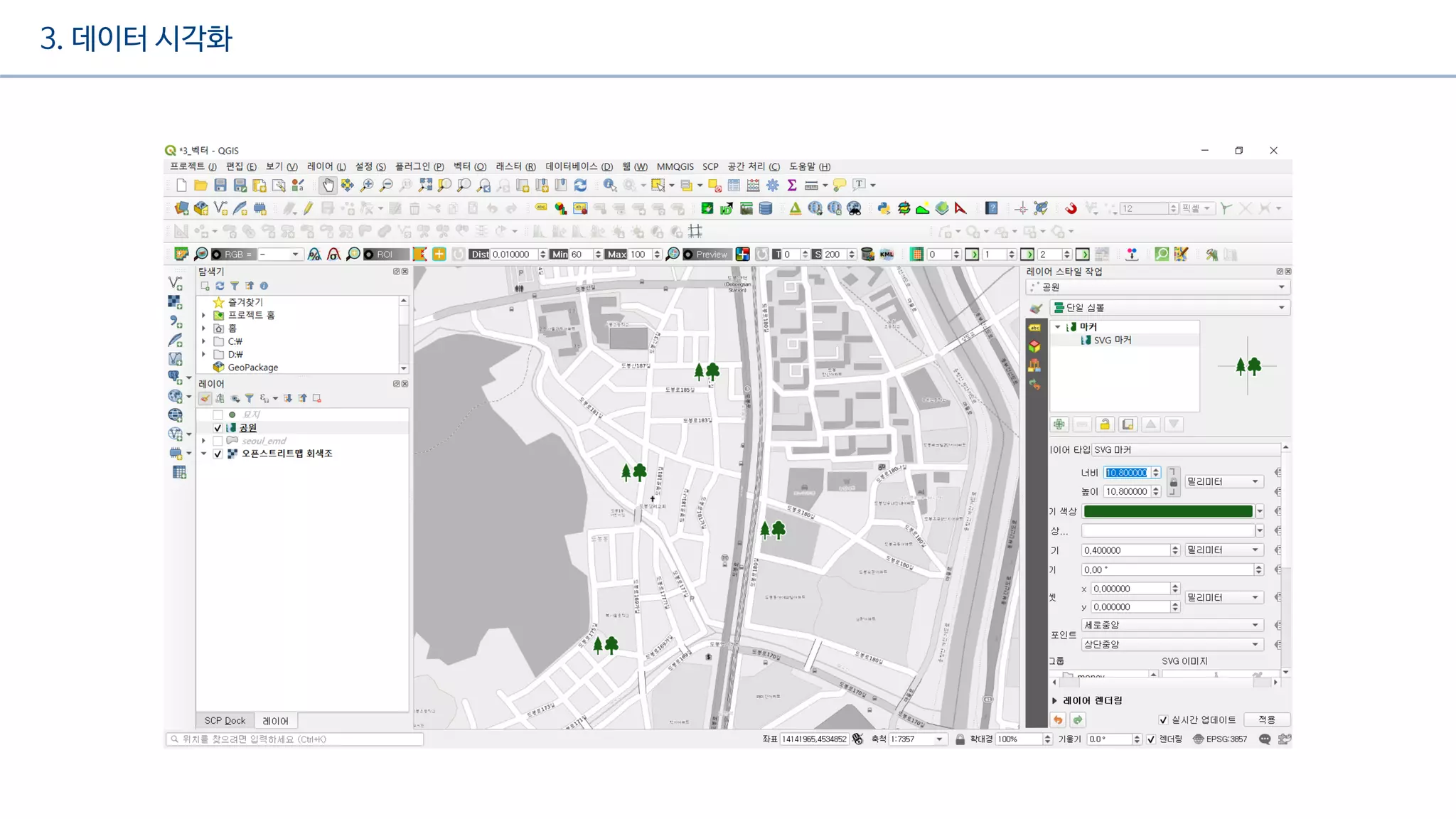Click the Identify Features tool
1456x819 pixels.
click(x=609, y=186)
